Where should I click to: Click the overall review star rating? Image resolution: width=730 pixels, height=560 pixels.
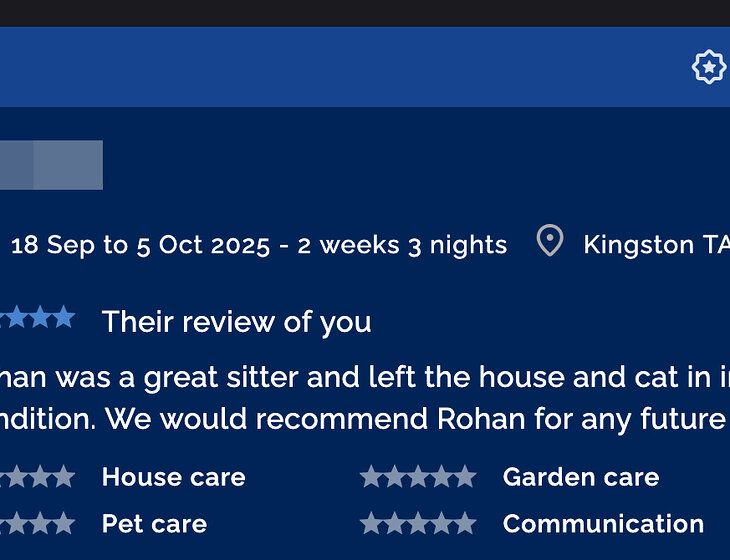coord(38,319)
